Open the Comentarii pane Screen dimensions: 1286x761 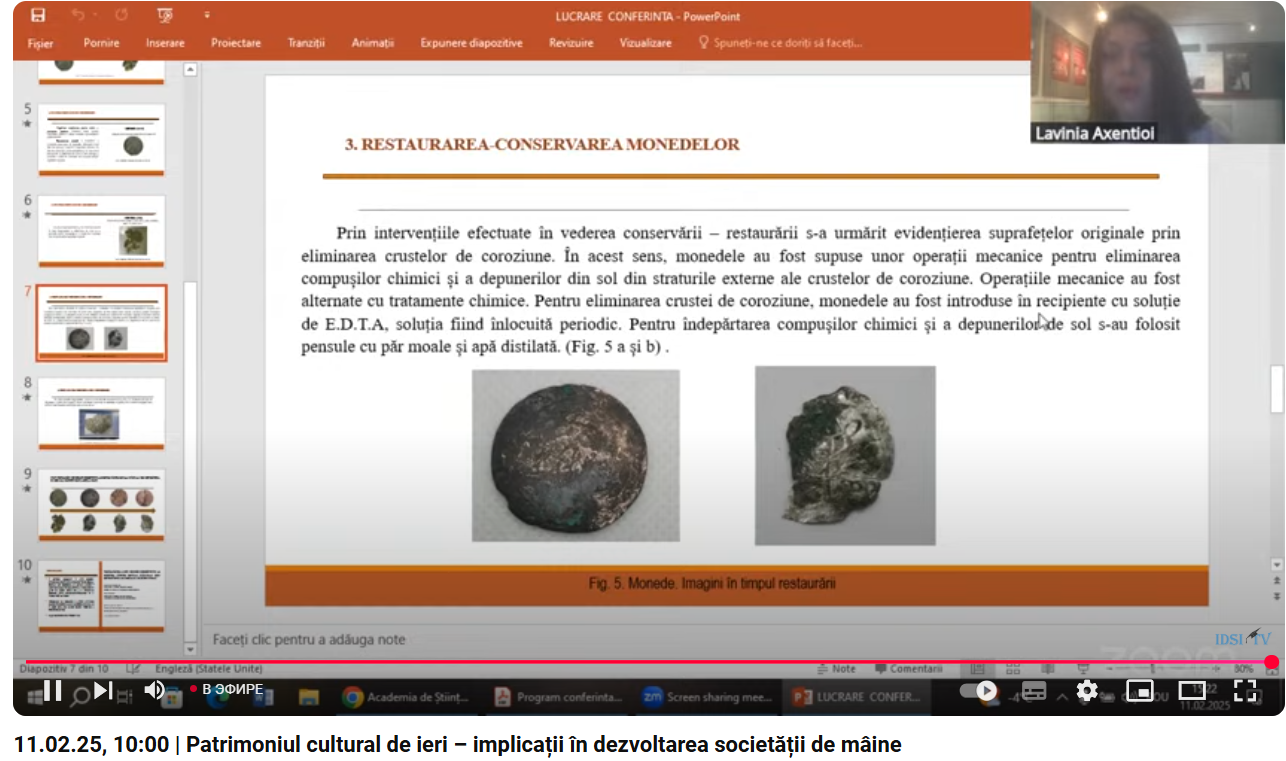point(909,668)
